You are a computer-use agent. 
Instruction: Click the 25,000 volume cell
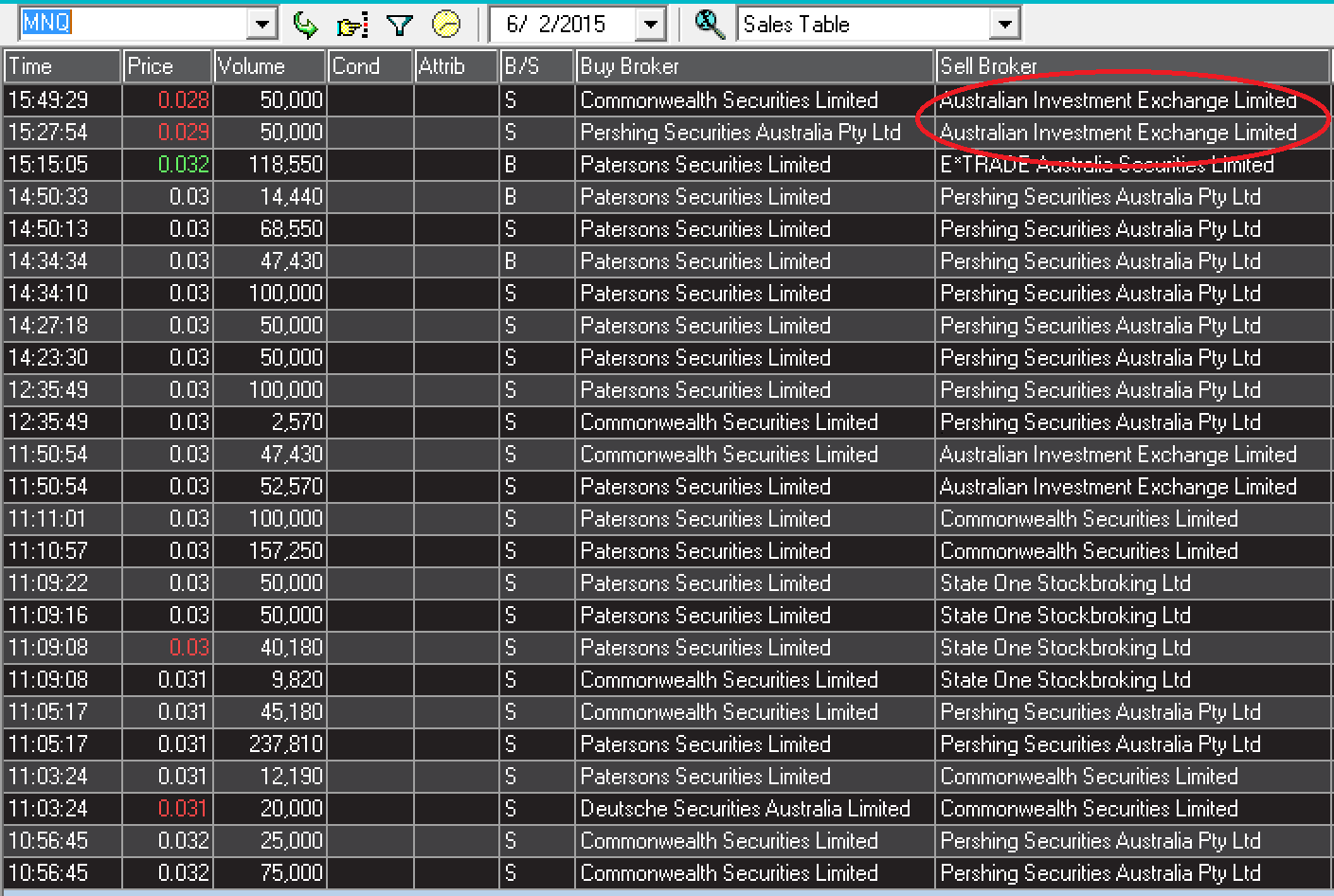(x=270, y=841)
